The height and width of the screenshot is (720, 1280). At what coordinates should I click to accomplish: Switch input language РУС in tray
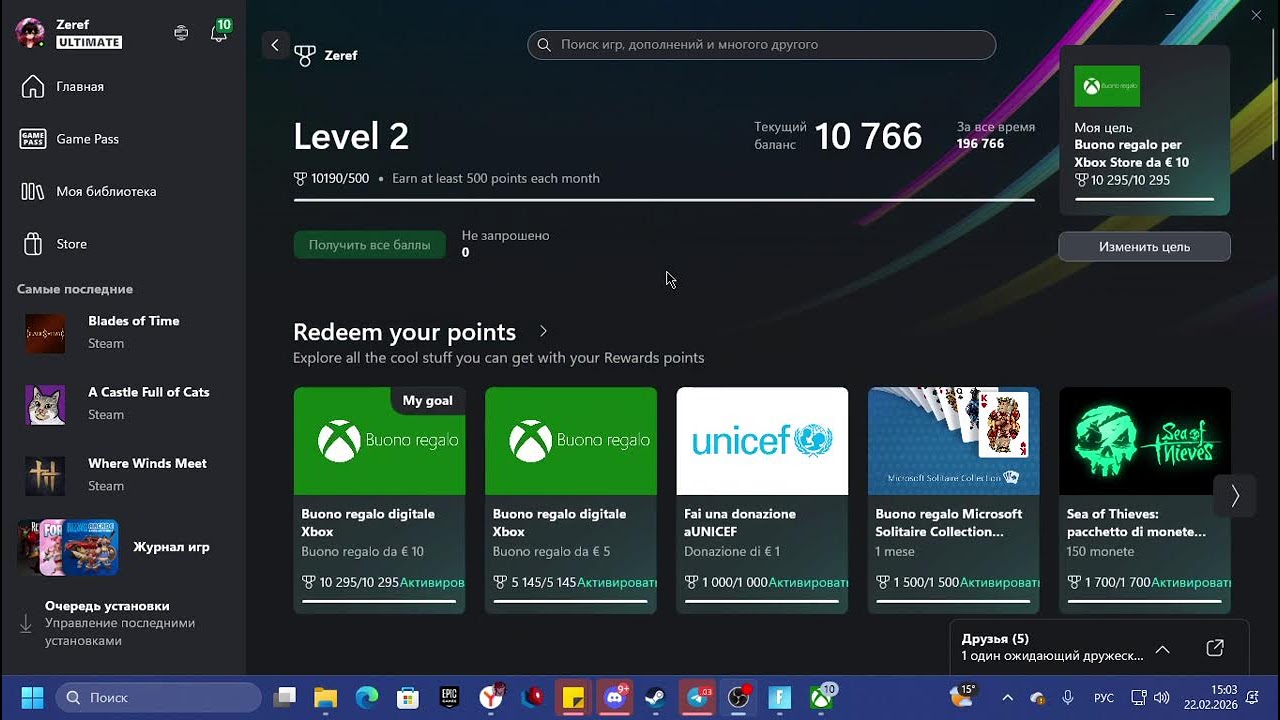[x=1104, y=698]
